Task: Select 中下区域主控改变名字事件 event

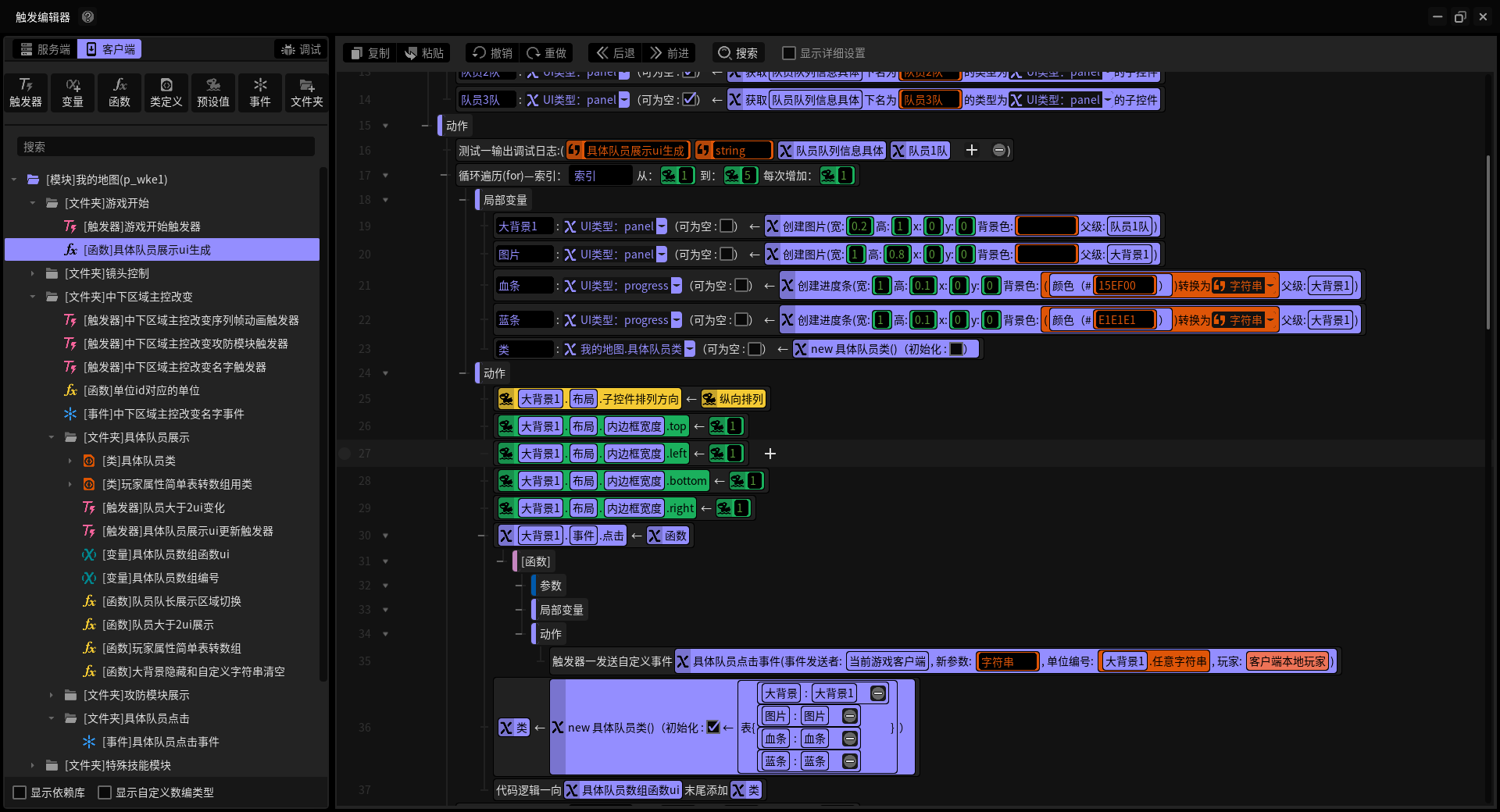Action: coord(163,414)
